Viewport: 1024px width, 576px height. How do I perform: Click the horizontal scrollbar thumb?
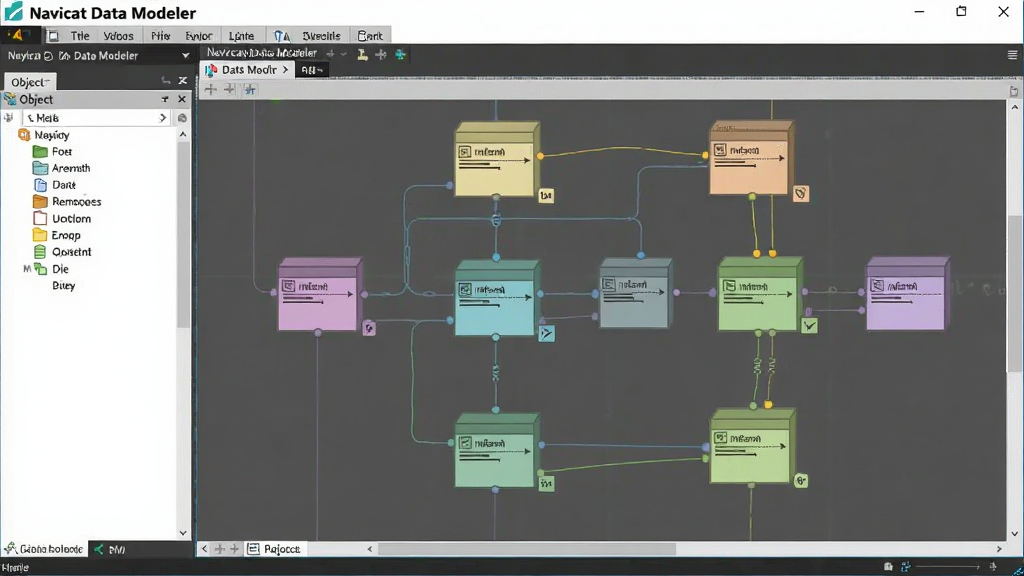click(527, 549)
